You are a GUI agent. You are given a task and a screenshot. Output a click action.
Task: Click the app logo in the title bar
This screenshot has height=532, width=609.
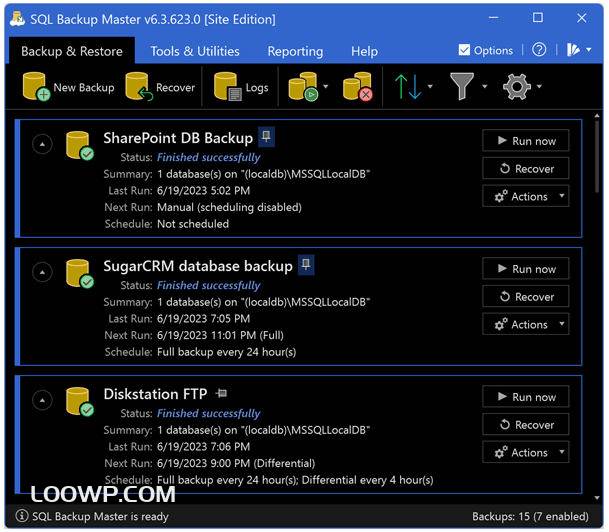click(17, 19)
